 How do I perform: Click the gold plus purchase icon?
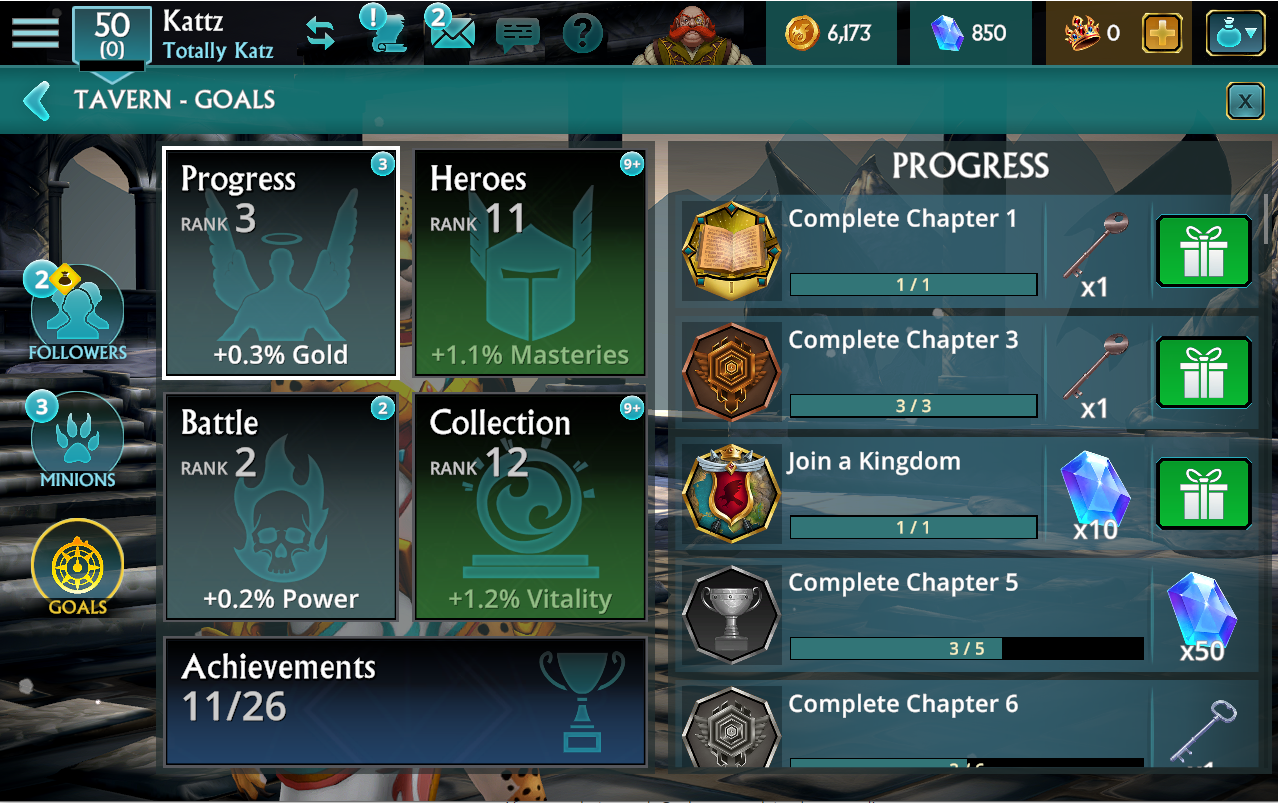(1161, 33)
